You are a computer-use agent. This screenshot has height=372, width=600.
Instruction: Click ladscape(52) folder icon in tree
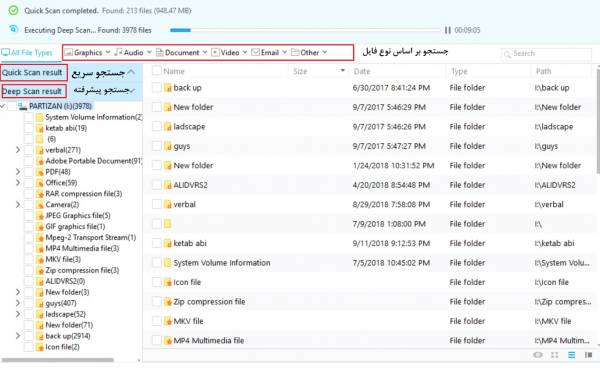click(x=39, y=314)
